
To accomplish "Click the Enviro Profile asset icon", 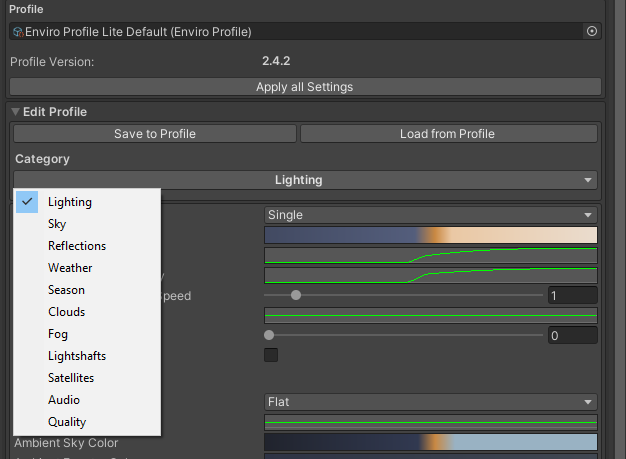I will (x=18, y=32).
